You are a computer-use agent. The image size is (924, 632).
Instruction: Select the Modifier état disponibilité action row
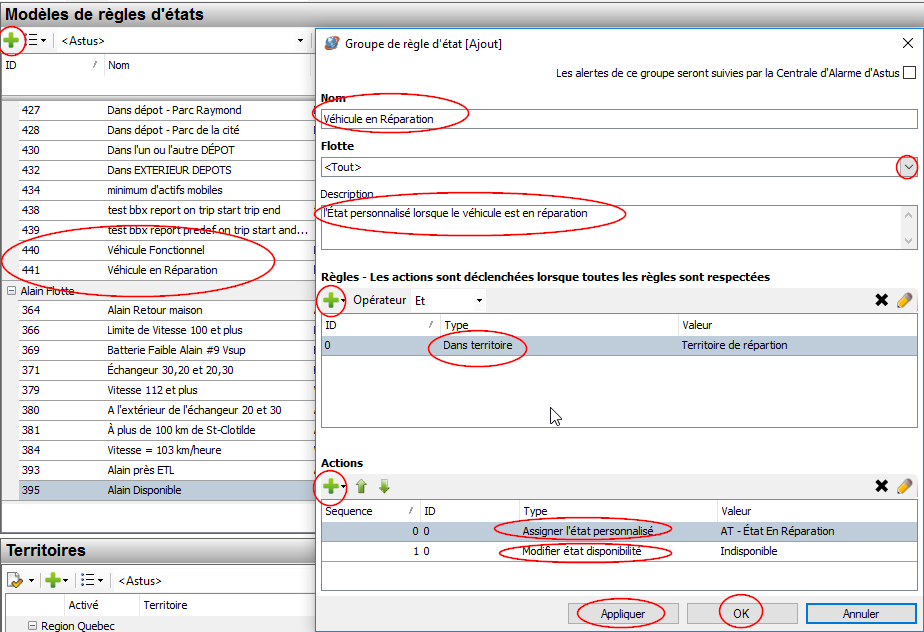[620, 552]
